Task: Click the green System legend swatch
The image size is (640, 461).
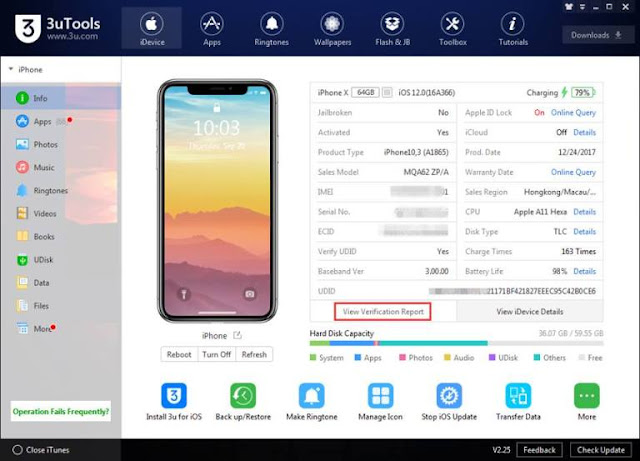Action: 313,358
